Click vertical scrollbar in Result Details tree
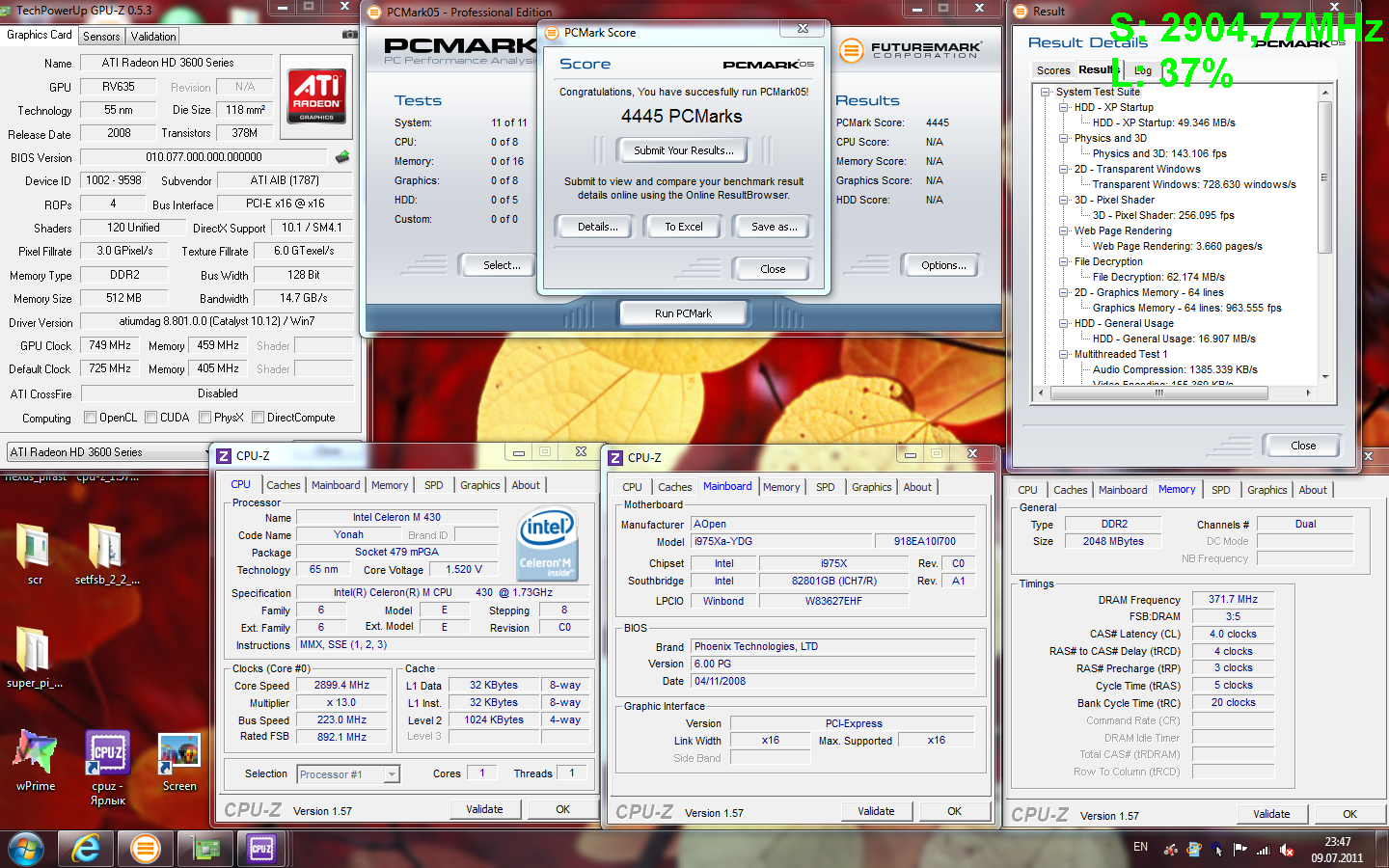This screenshot has height=868, width=1389. pos(1324,176)
